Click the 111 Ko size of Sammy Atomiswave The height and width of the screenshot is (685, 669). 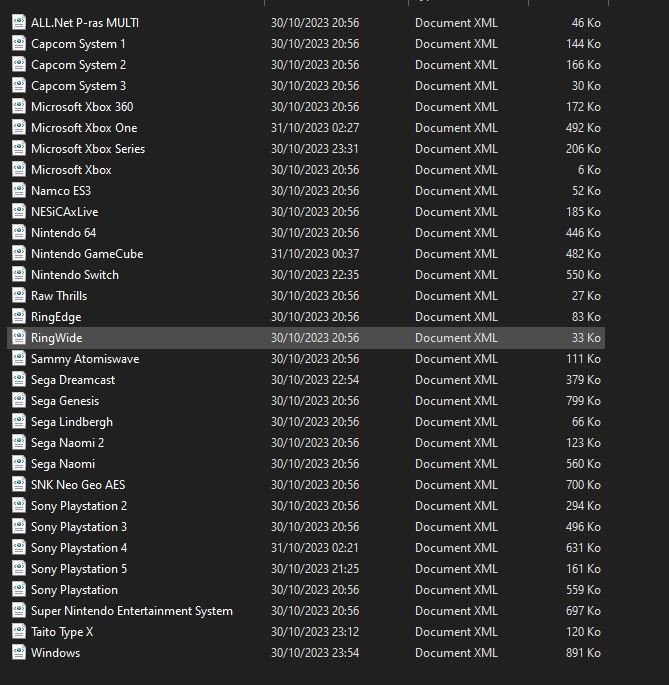[x=583, y=359]
